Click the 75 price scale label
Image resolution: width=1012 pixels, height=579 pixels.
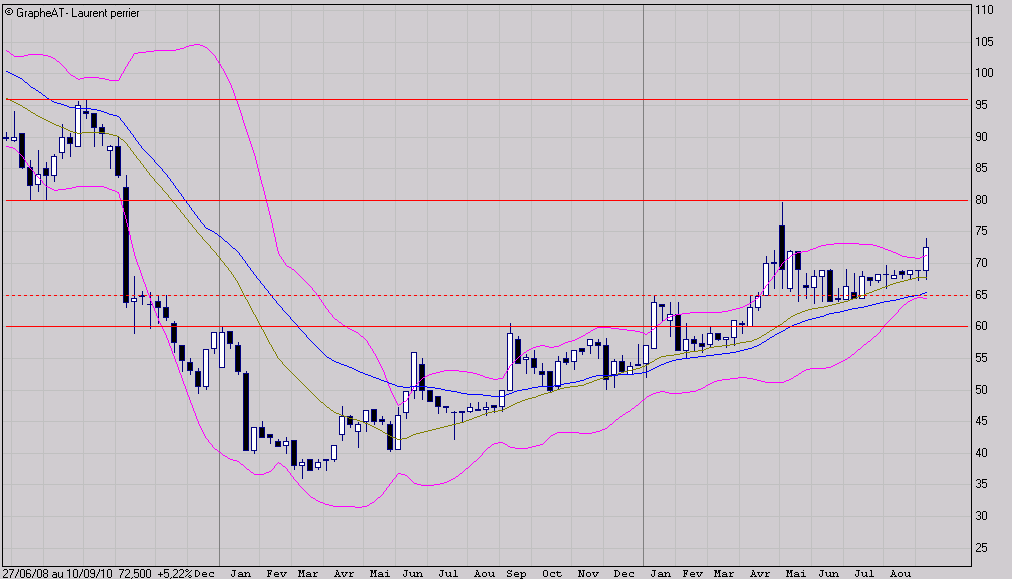[x=981, y=231]
